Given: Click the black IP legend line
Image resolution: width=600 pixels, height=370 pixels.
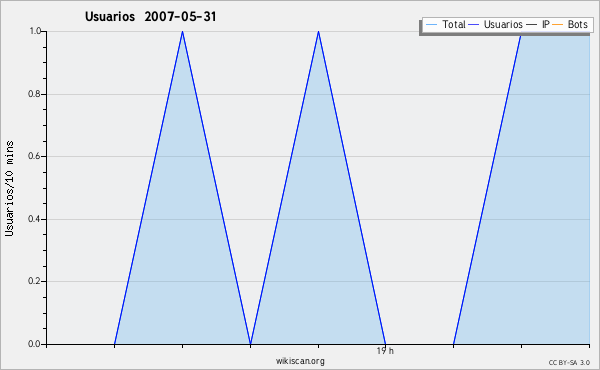Looking at the screenshot, I should tap(532, 25).
